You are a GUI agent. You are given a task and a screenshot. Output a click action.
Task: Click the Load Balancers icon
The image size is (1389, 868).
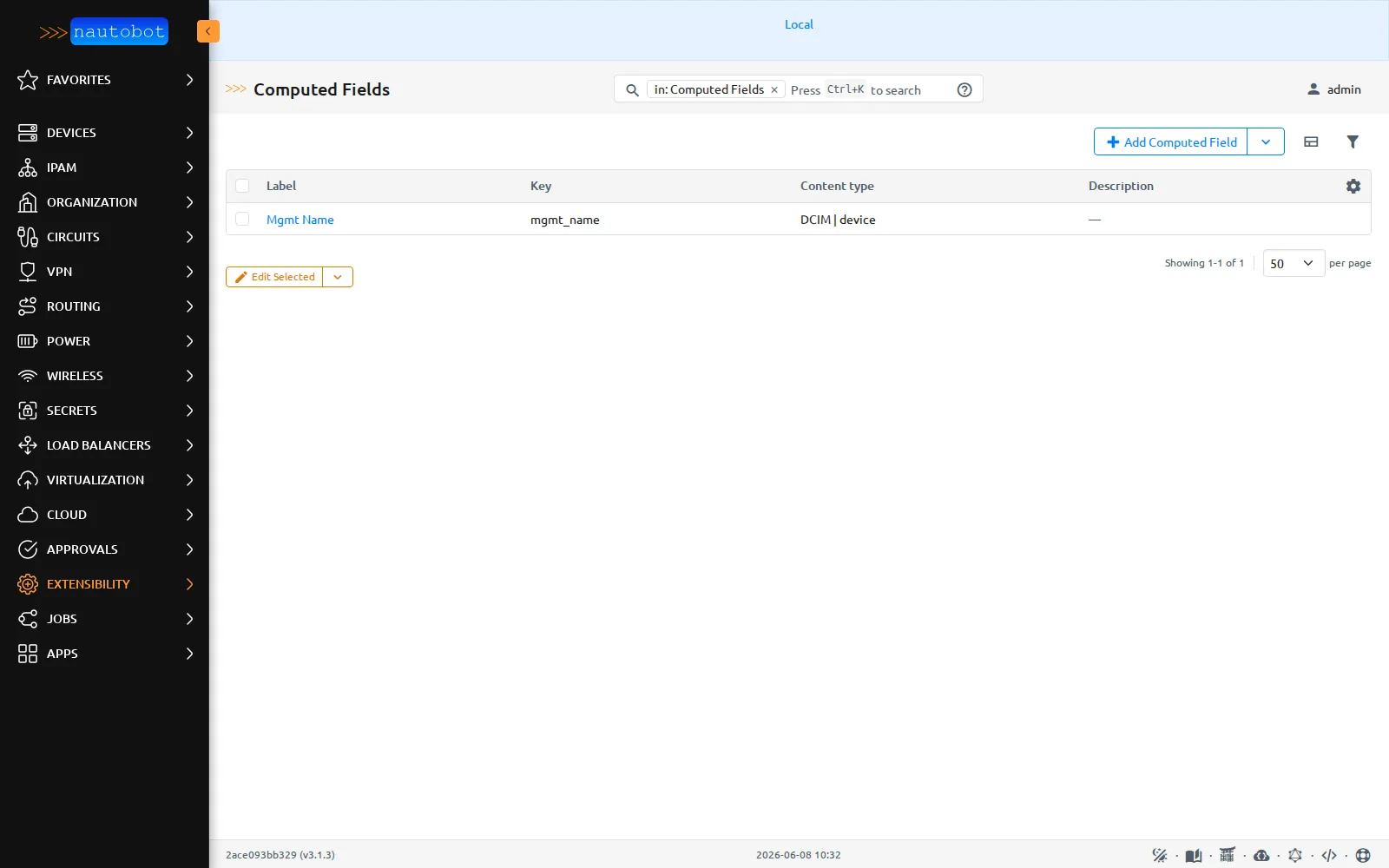click(28, 445)
